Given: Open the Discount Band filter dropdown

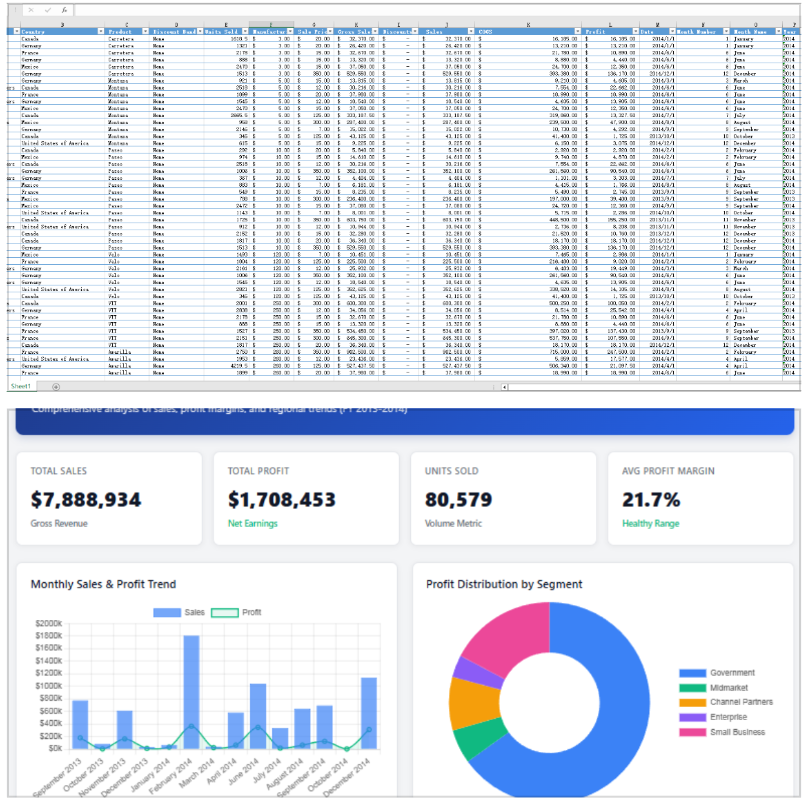Looking at the screenshot, I should [200, 31].
